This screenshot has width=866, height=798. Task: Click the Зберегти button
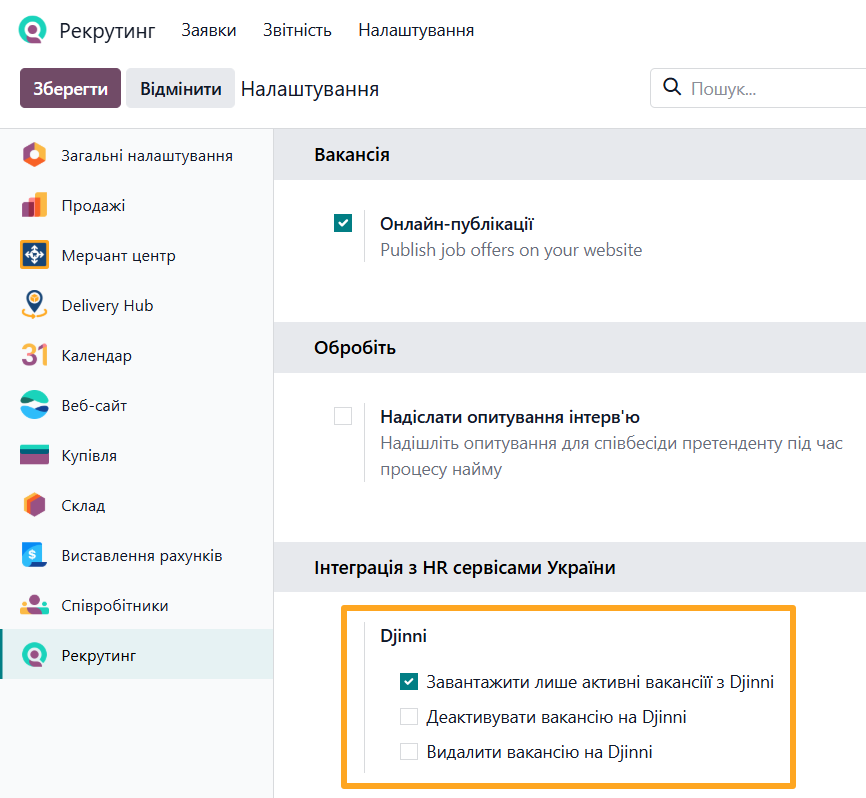pyautogui.click(x=70, y=88)
